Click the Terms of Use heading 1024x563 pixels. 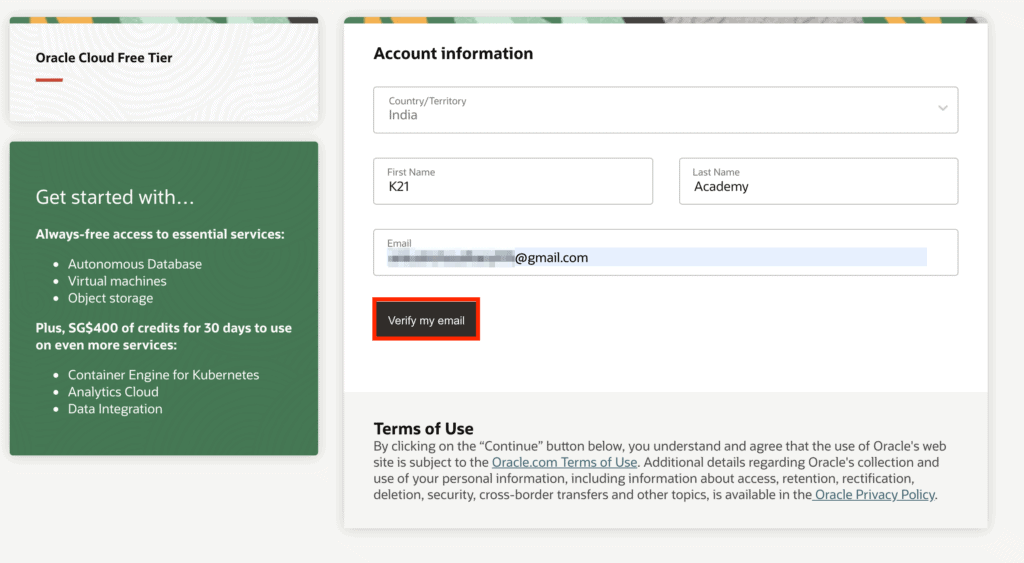coord(423,429)
